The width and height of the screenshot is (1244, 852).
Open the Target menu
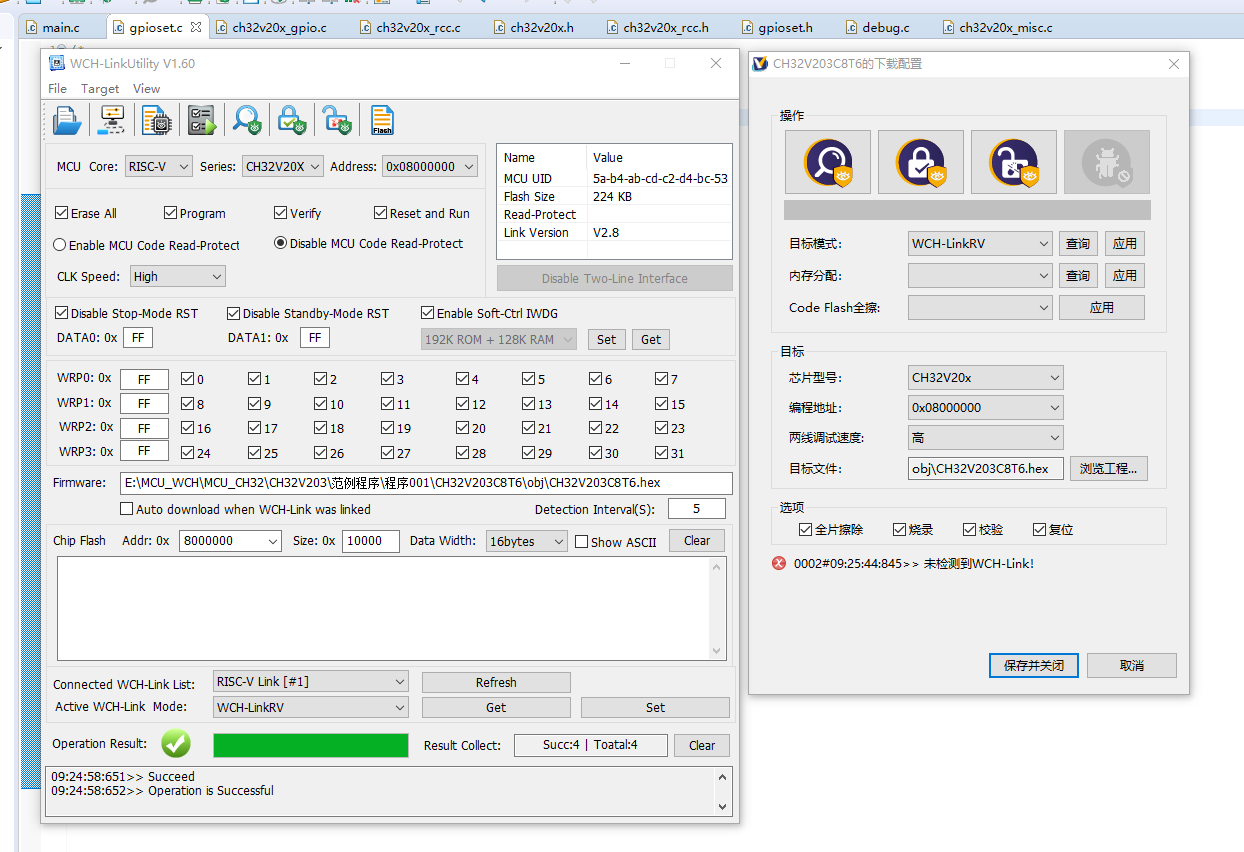point(100,89)
